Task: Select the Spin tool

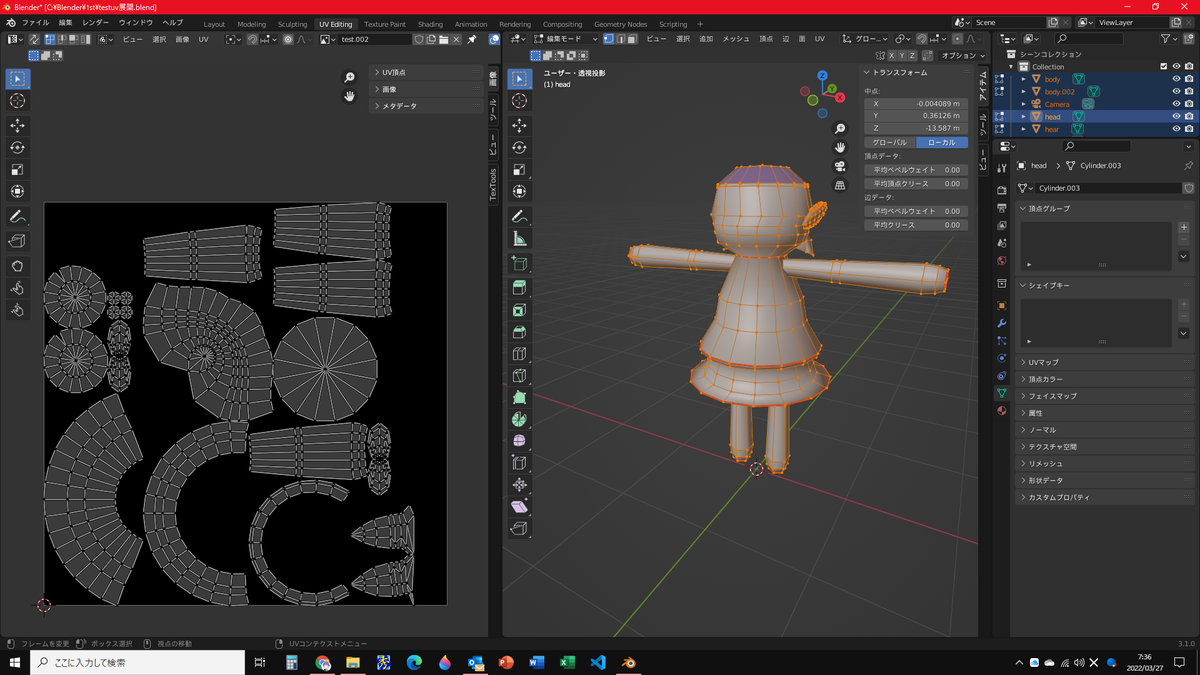Action: coord(519,420)
